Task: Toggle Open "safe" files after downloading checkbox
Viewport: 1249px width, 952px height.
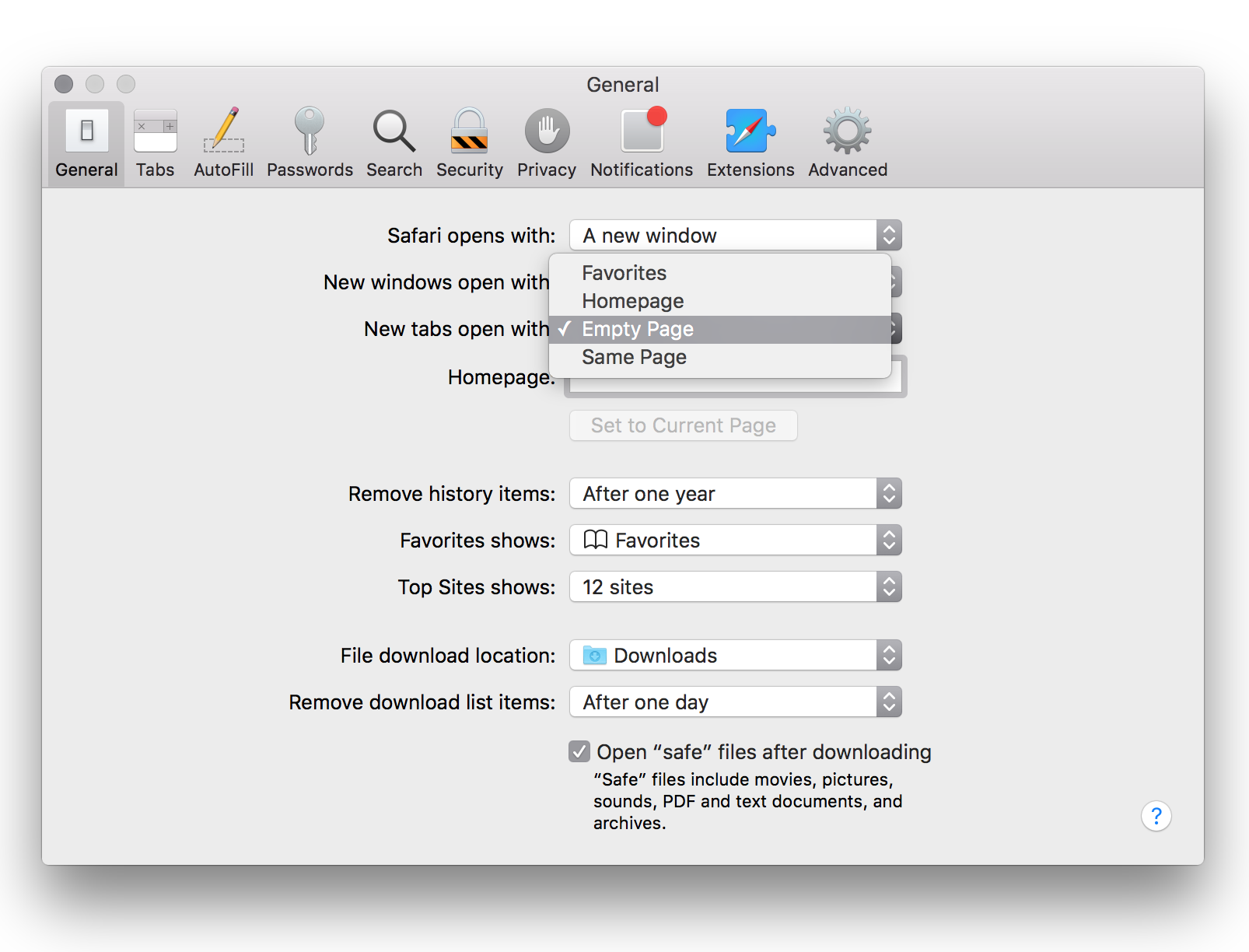Action: pos(579,751)
